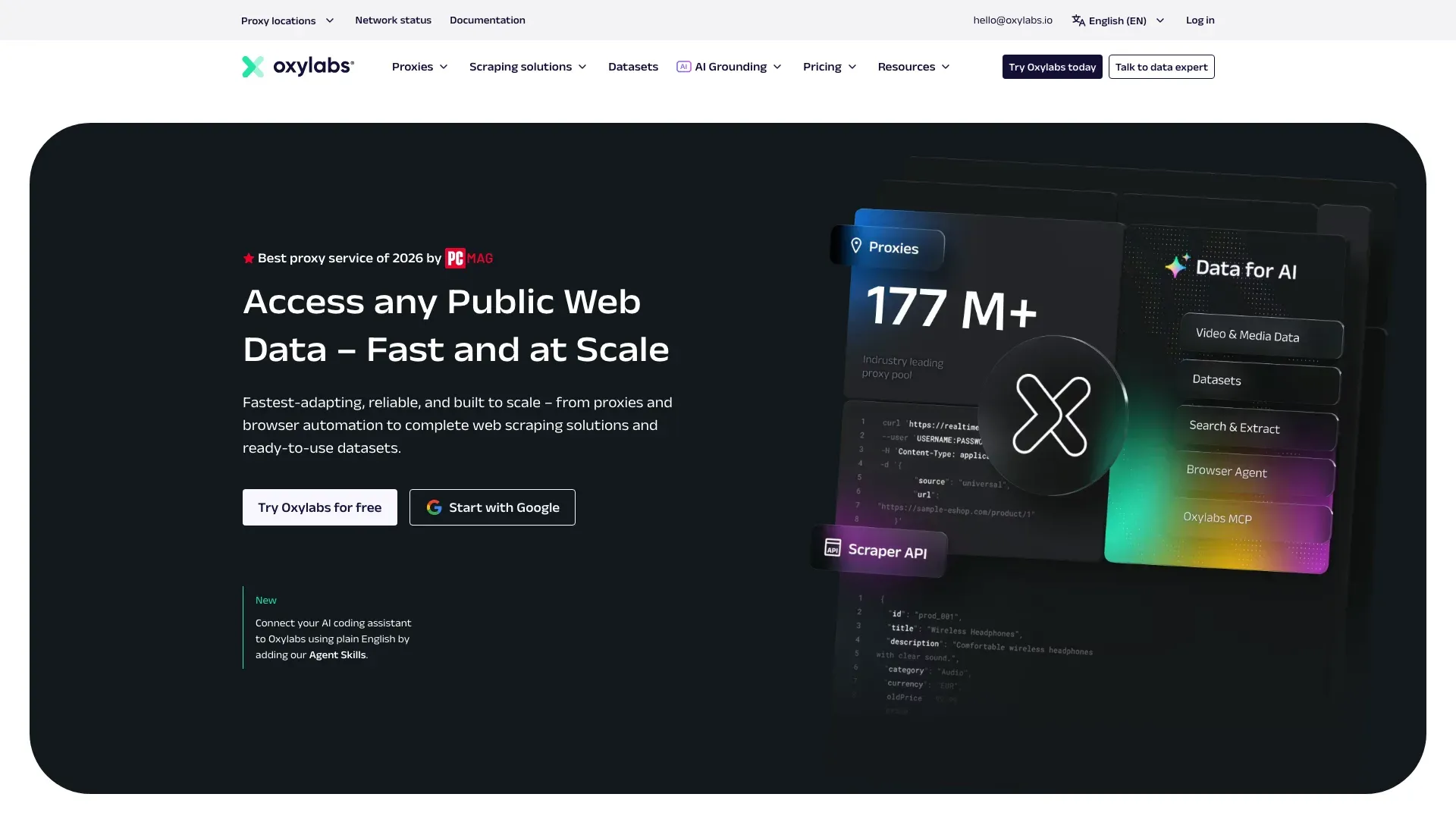
Task: Open the Proxy locations menu
Action: click(287, 20)
